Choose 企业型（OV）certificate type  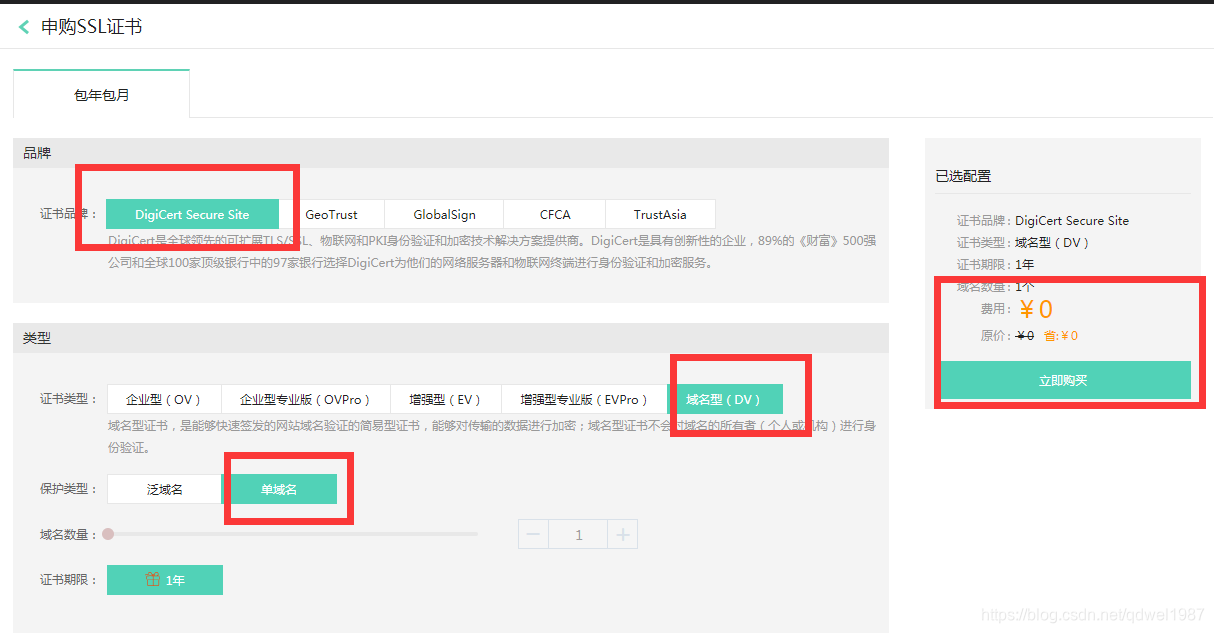point(164,399)
